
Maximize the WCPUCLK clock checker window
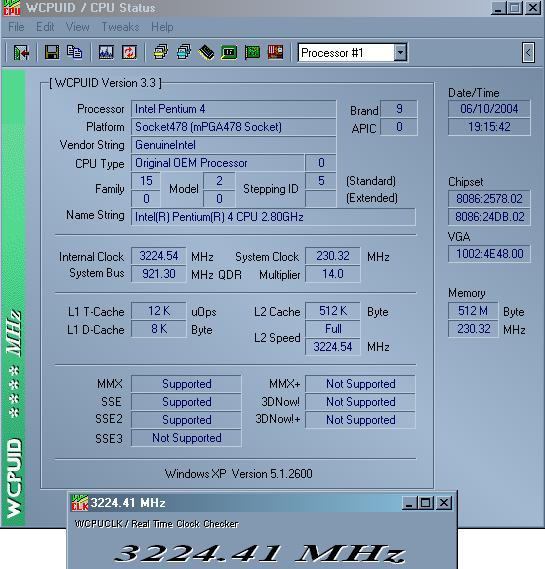[425, 503]
